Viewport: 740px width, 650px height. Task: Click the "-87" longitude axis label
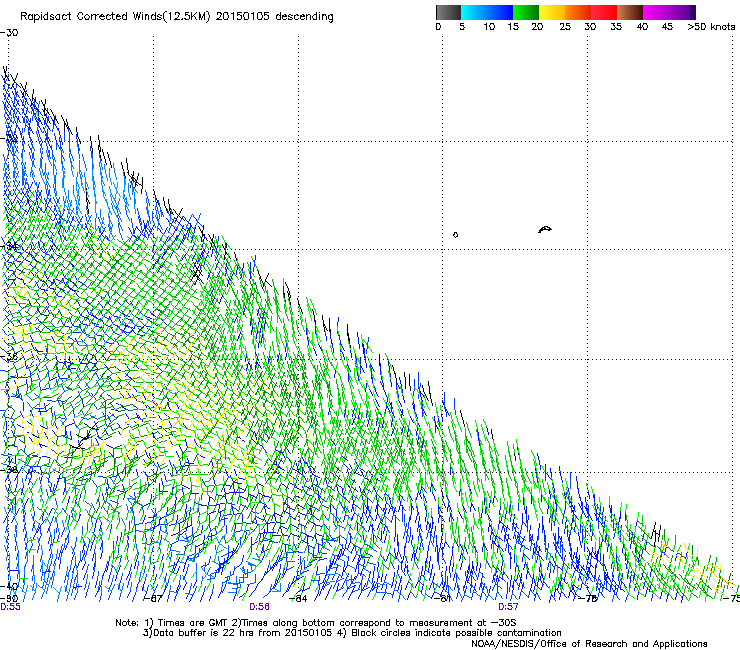click(x=153, y=599)
